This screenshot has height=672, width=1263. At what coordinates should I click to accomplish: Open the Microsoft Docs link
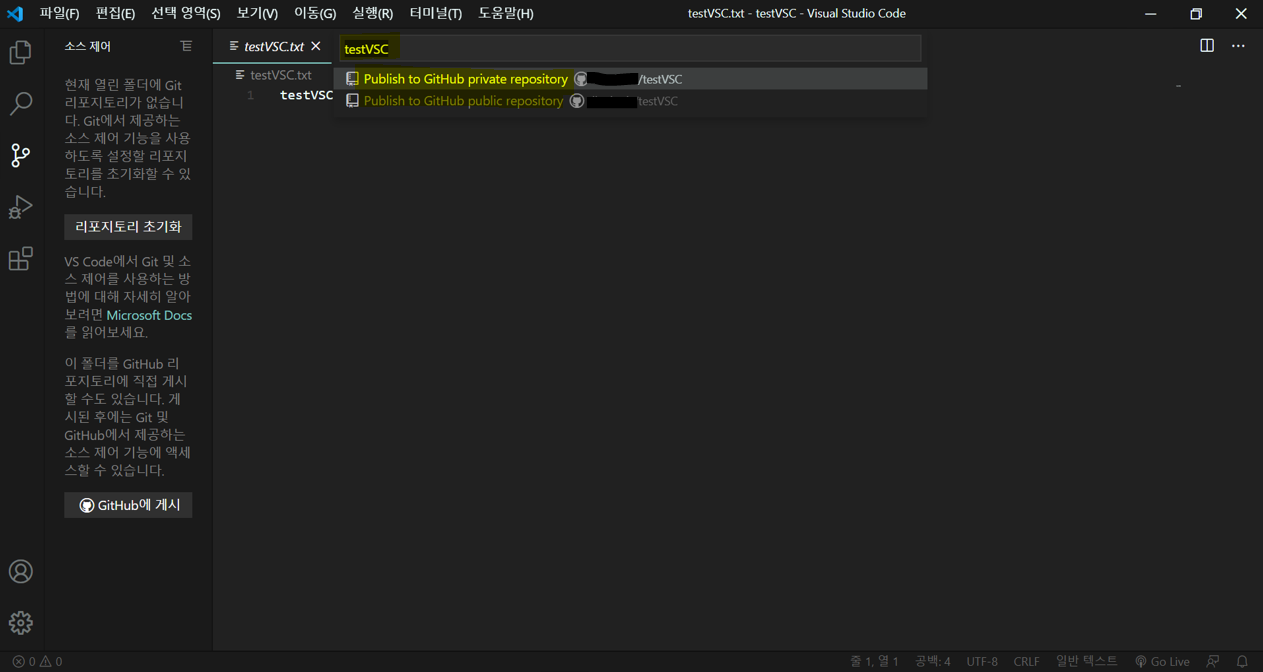[149, 315]
